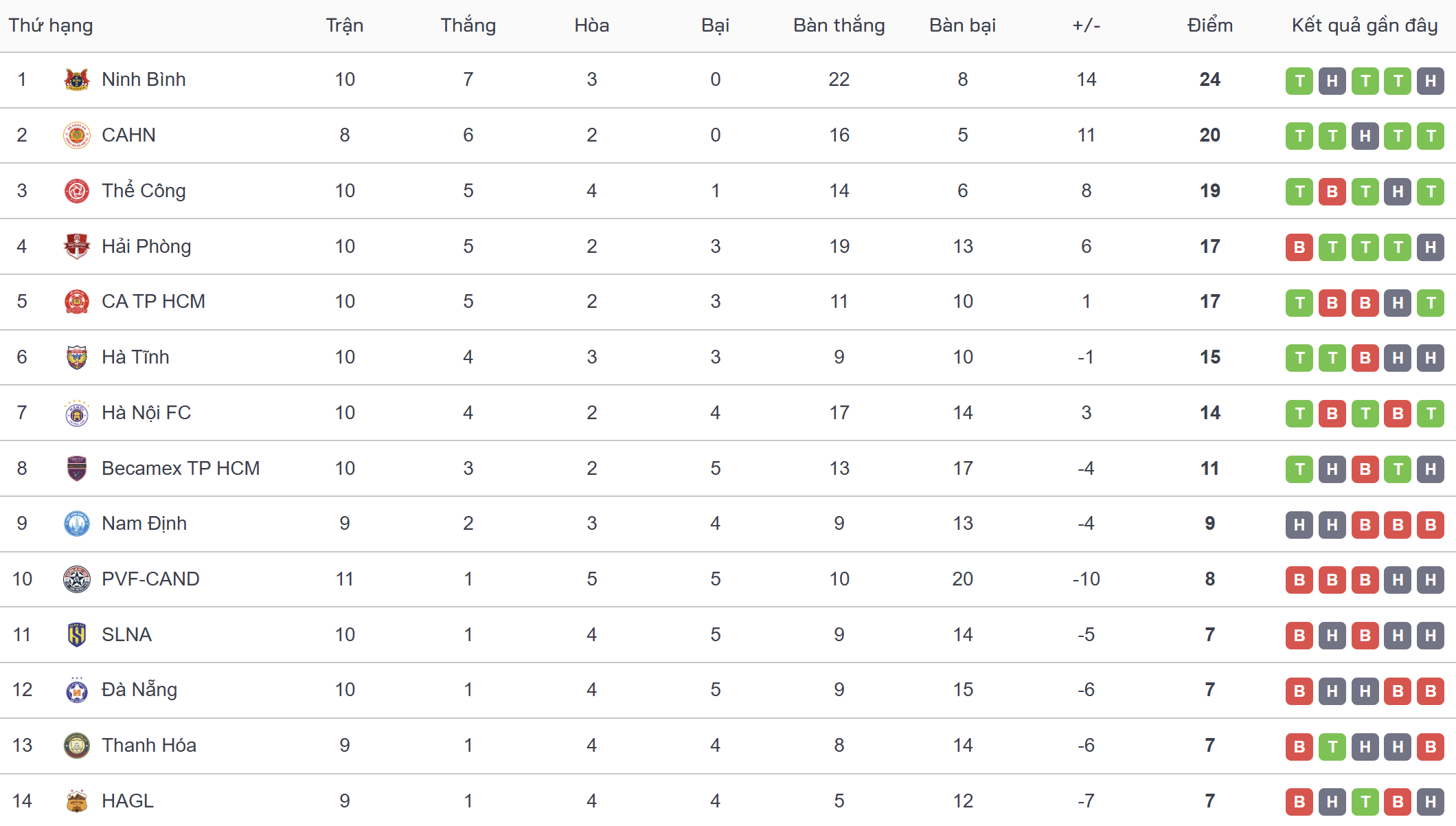Click the HAGL team logo
This screenshot has width=1456, height=826.
[x=76, y=801]
